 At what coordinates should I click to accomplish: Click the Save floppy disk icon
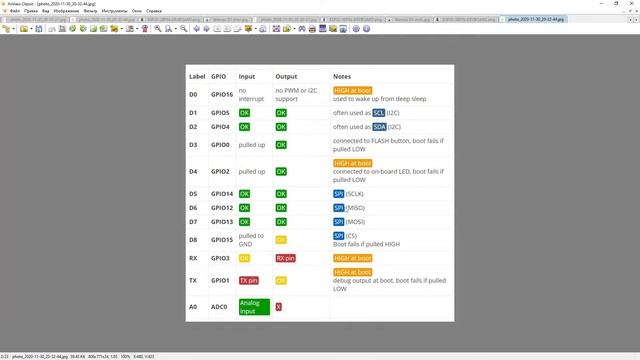coord(39,29)
